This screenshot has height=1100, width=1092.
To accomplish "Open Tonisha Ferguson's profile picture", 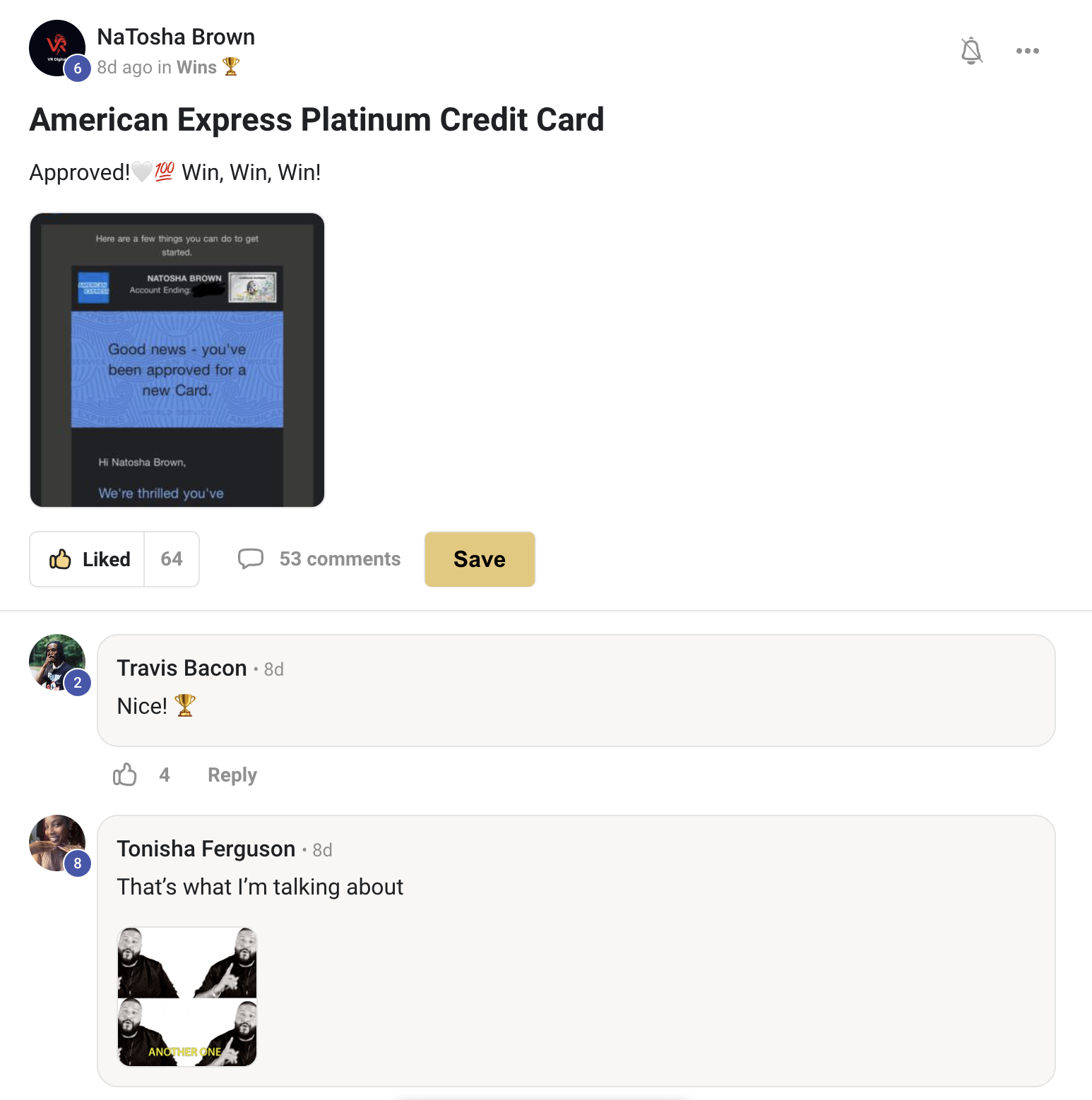I will 57,843.
